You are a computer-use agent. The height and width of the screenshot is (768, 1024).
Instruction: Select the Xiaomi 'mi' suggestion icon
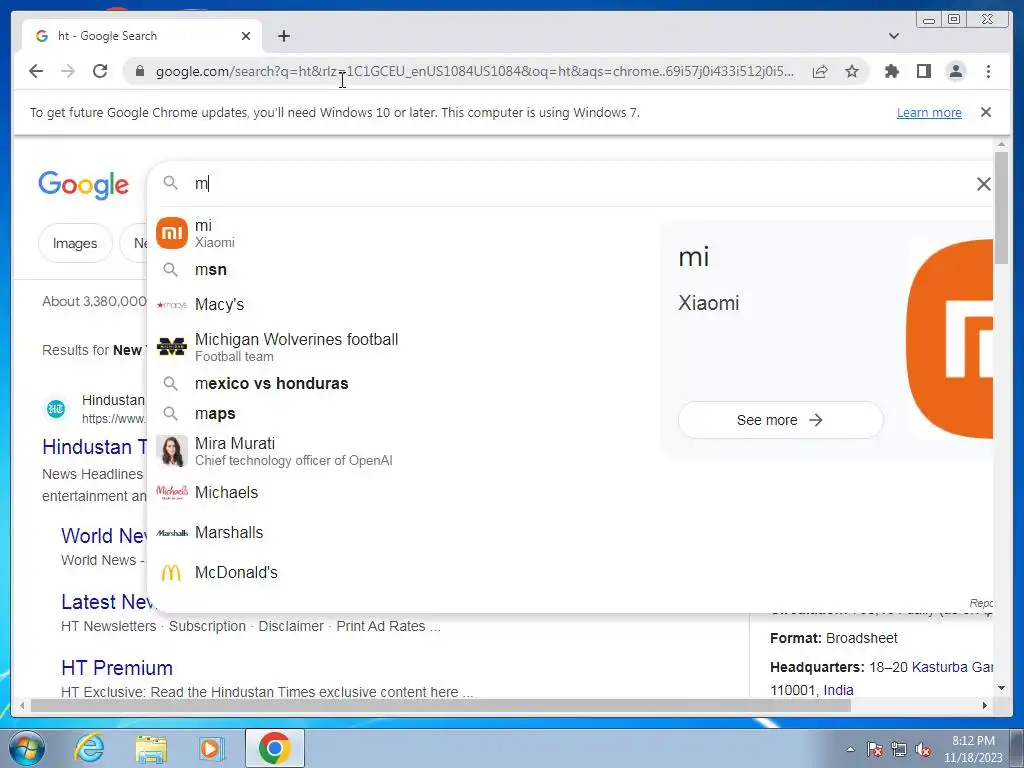pos(172,233)
